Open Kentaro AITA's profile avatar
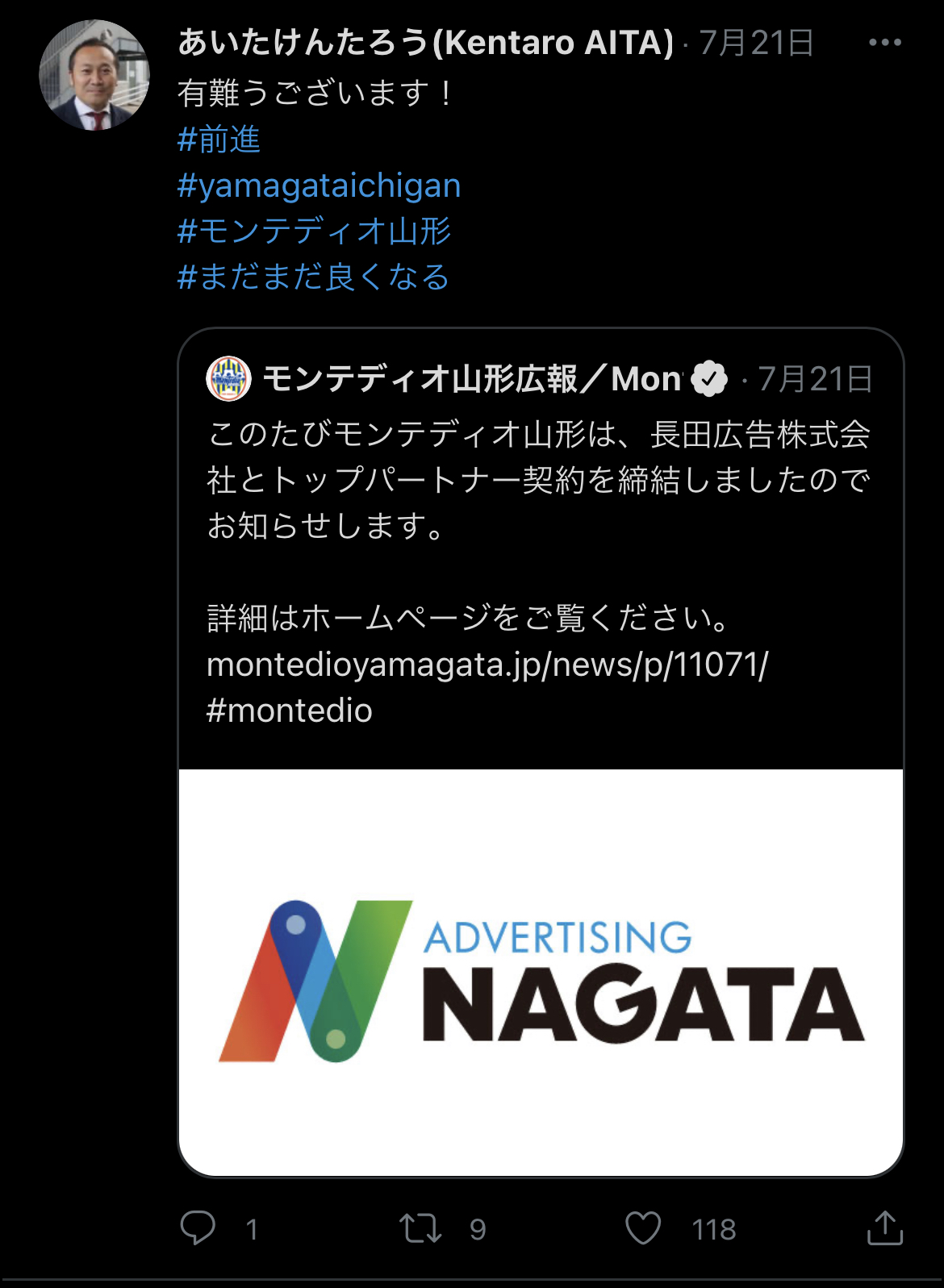The width and height of the screenshot is (944, 1288). [x=94, y=75]
